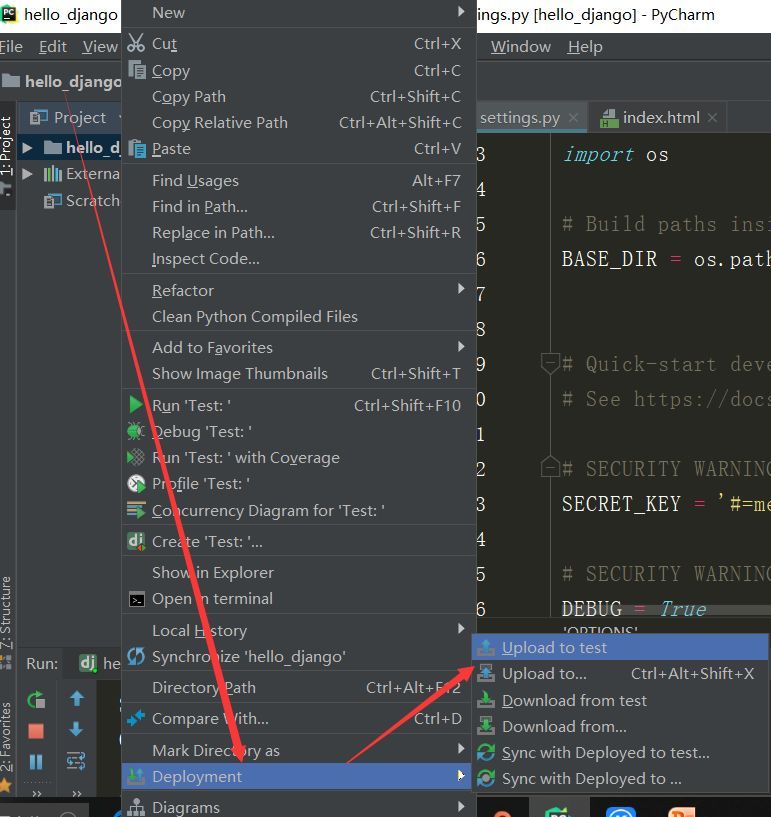Click the Diagrams icon
Screen dimensions: 771x817
coord(136,807)
